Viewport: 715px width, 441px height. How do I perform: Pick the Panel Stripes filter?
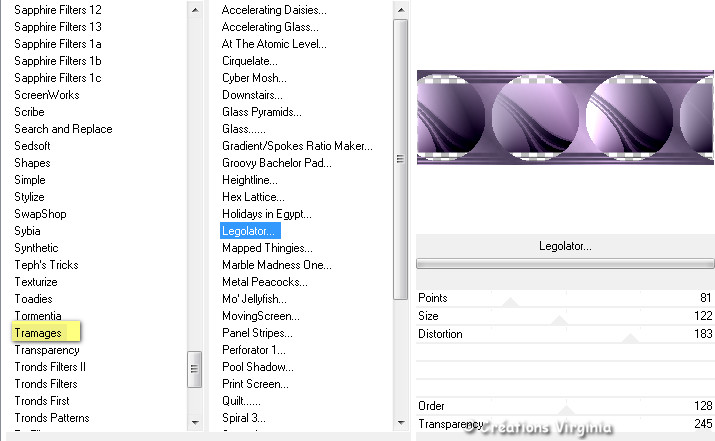click(x=257, y=333)
